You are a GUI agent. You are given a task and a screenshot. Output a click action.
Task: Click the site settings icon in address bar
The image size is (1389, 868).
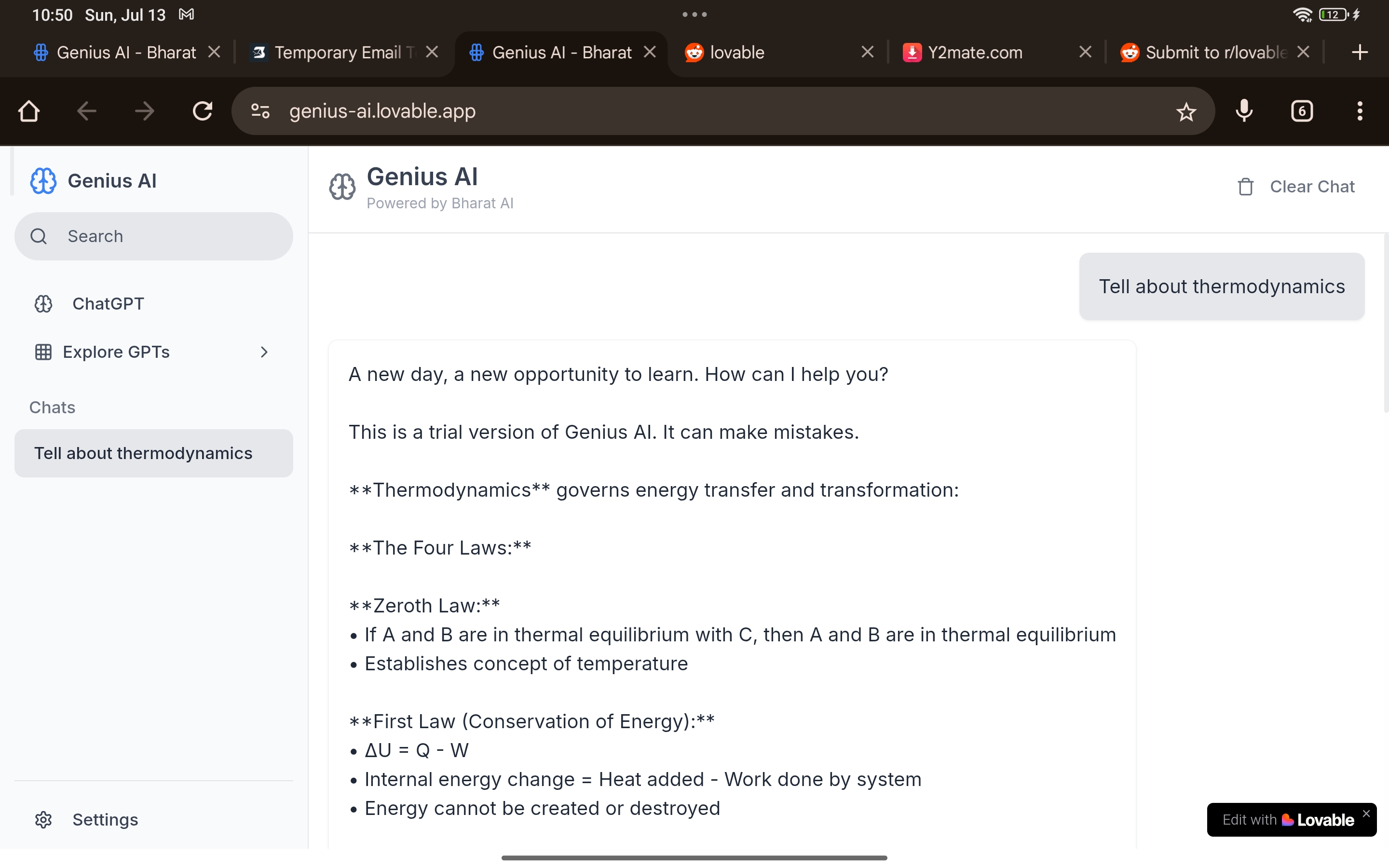coord(260,111)
